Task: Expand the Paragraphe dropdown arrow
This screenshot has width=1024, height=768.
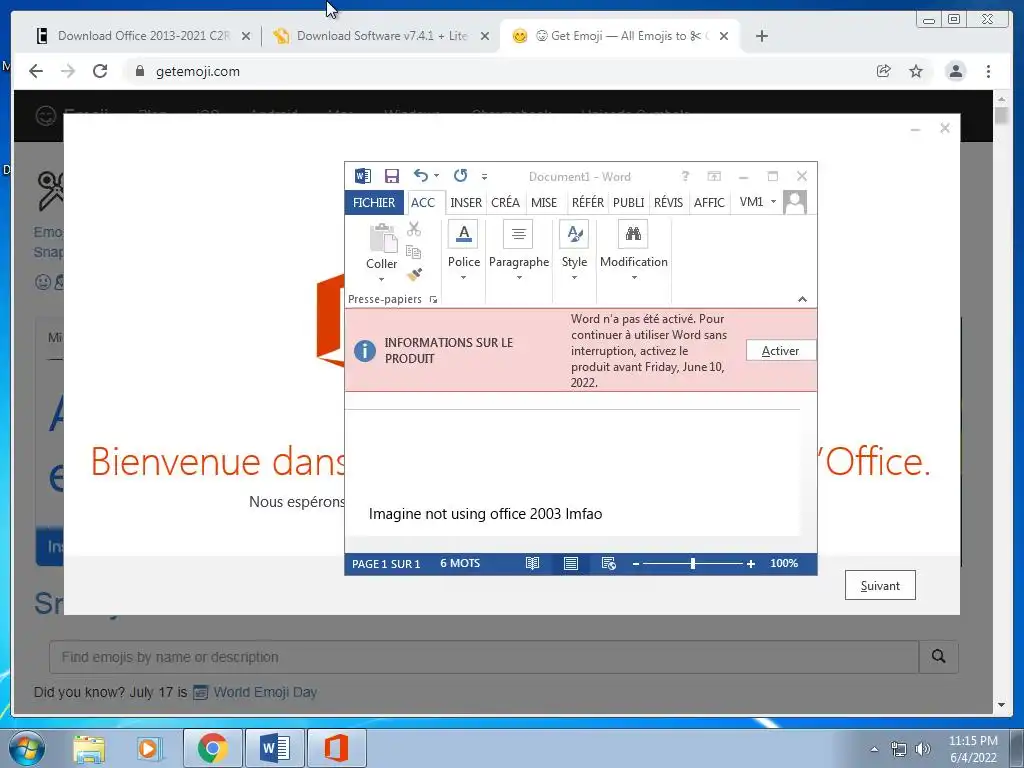Action: [x=519, y=278]
